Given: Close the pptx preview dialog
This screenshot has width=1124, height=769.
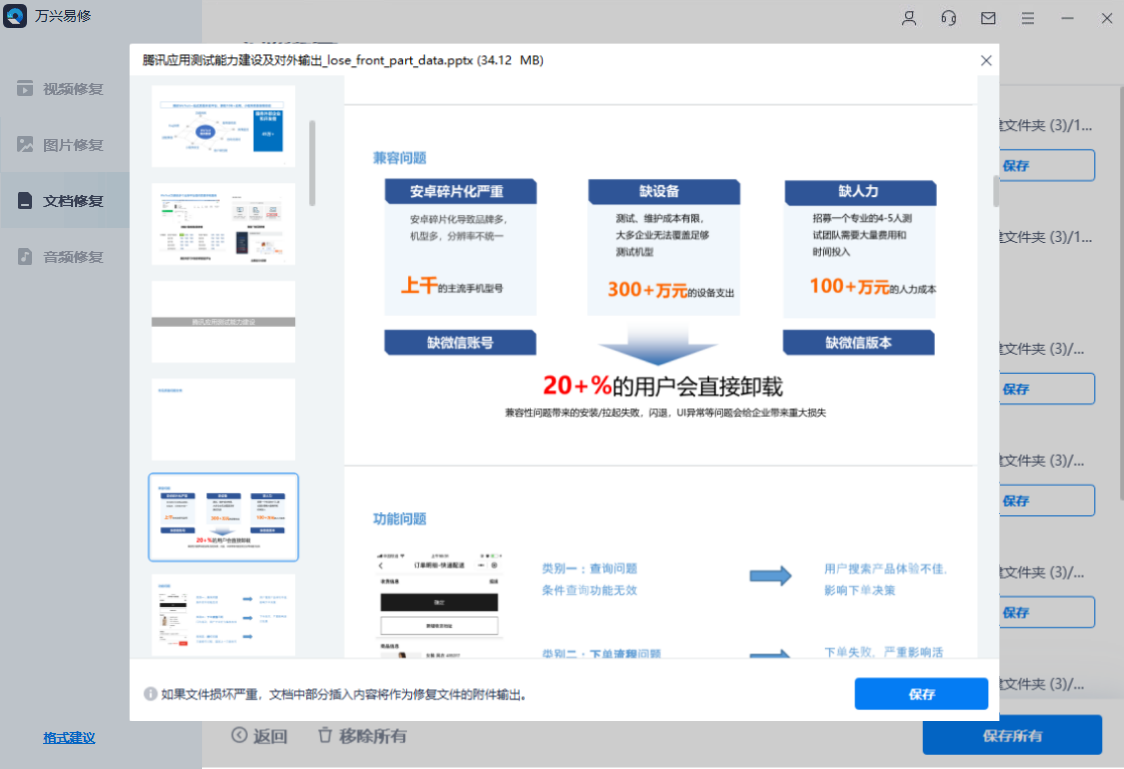Looking at the screenshot, I should pos(986,60).
